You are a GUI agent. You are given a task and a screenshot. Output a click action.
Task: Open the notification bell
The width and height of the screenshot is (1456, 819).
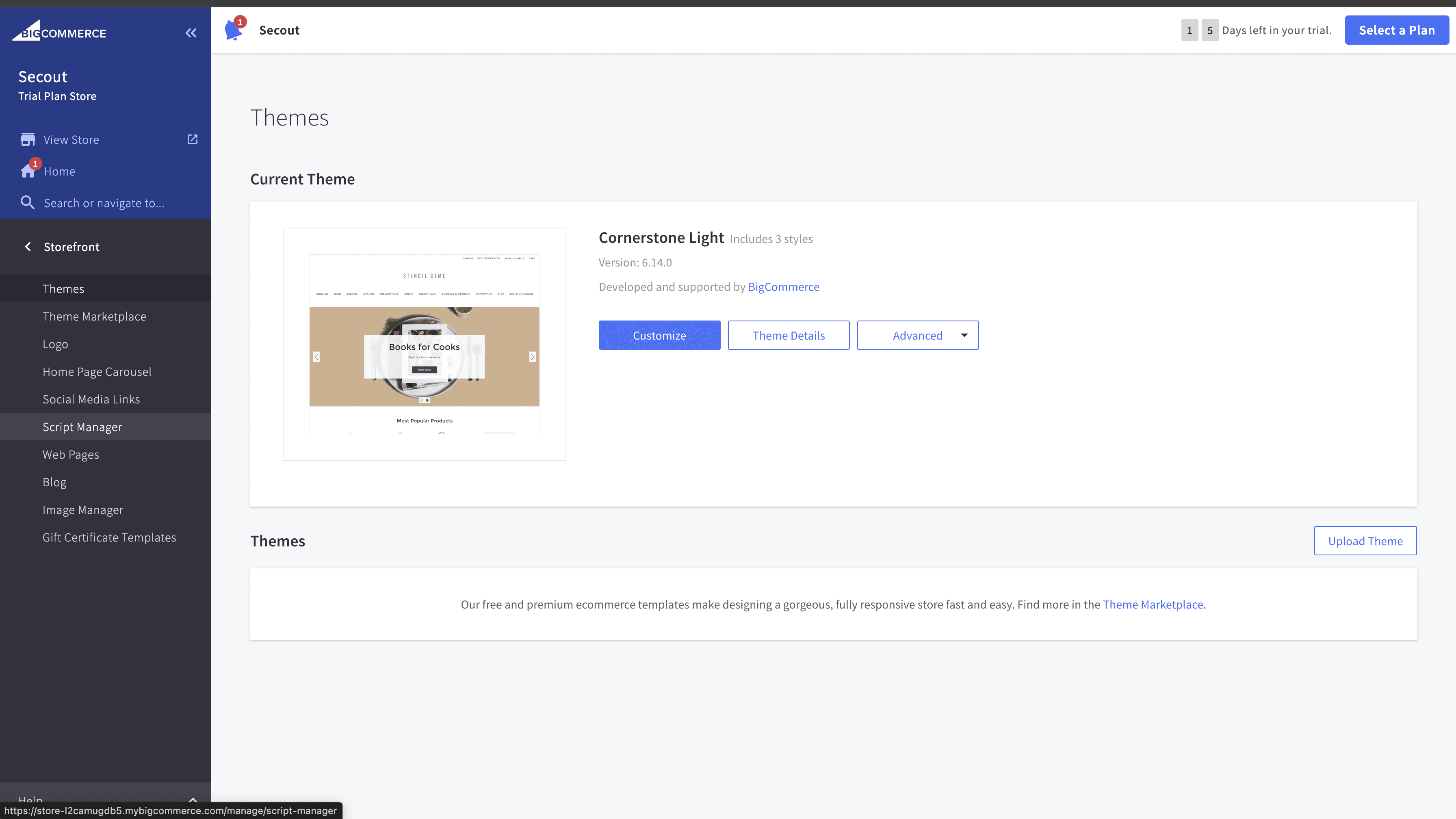234,29
